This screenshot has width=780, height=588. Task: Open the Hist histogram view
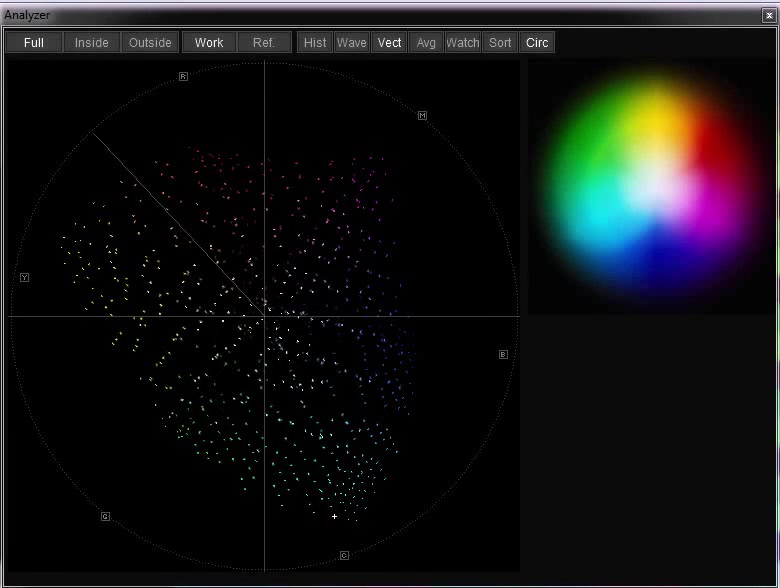315,43
